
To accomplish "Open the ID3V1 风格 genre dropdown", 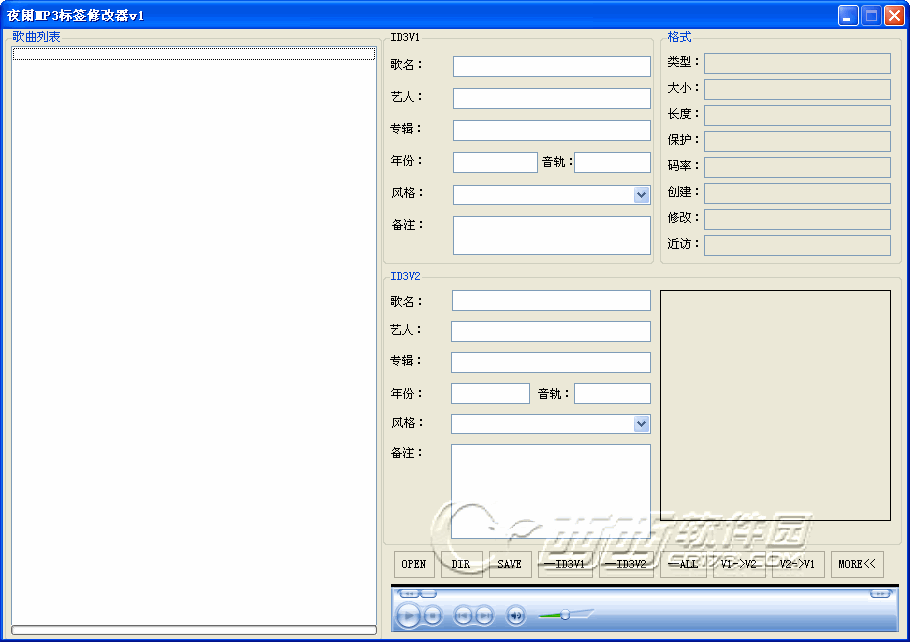I will [x=641, y=195].
